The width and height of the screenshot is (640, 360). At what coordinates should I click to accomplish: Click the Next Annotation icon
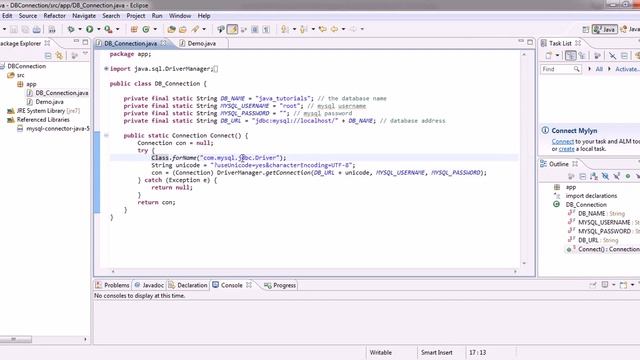click(284, 29)
